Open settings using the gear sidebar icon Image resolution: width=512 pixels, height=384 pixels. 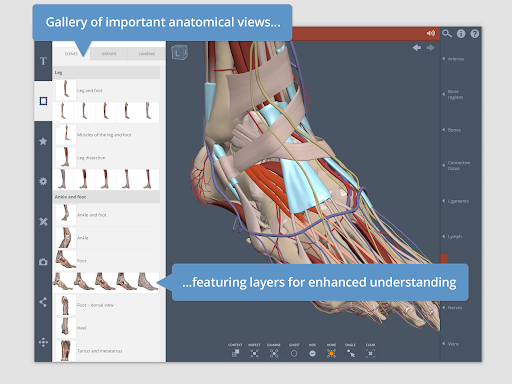(x=43, y=181)
